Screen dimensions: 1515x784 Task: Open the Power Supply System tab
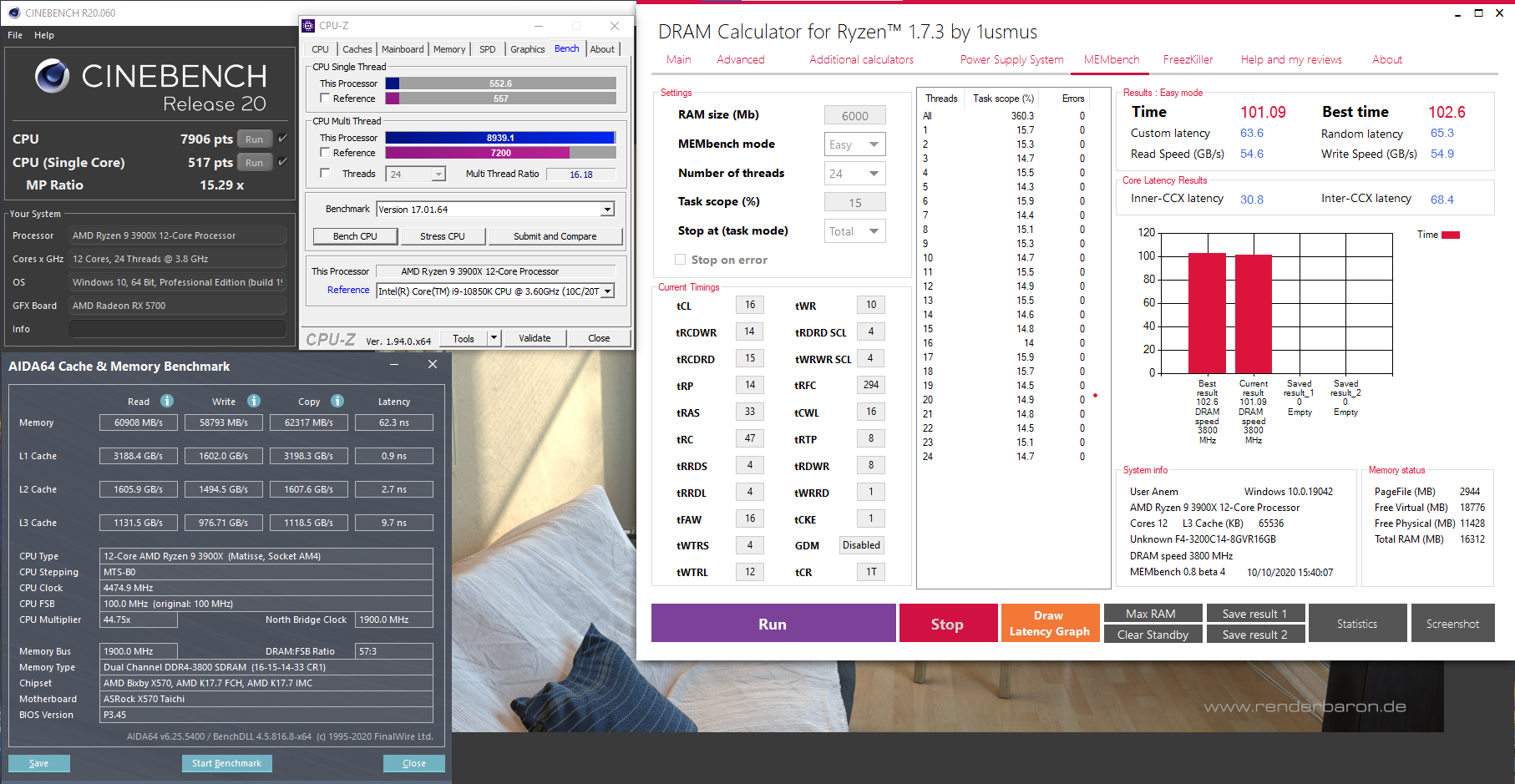click(x=1012, y=59)
